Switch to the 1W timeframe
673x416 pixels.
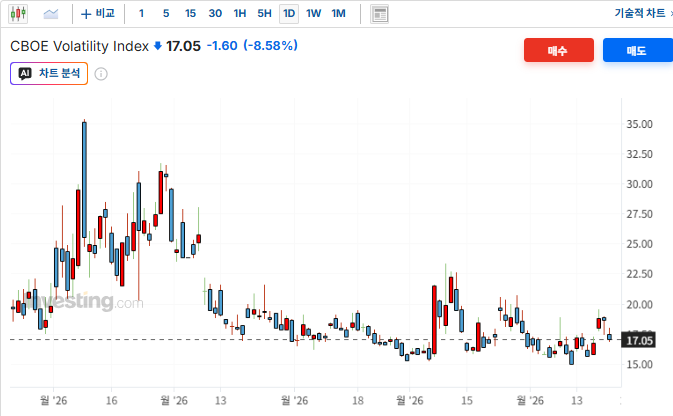coord(313,14)
